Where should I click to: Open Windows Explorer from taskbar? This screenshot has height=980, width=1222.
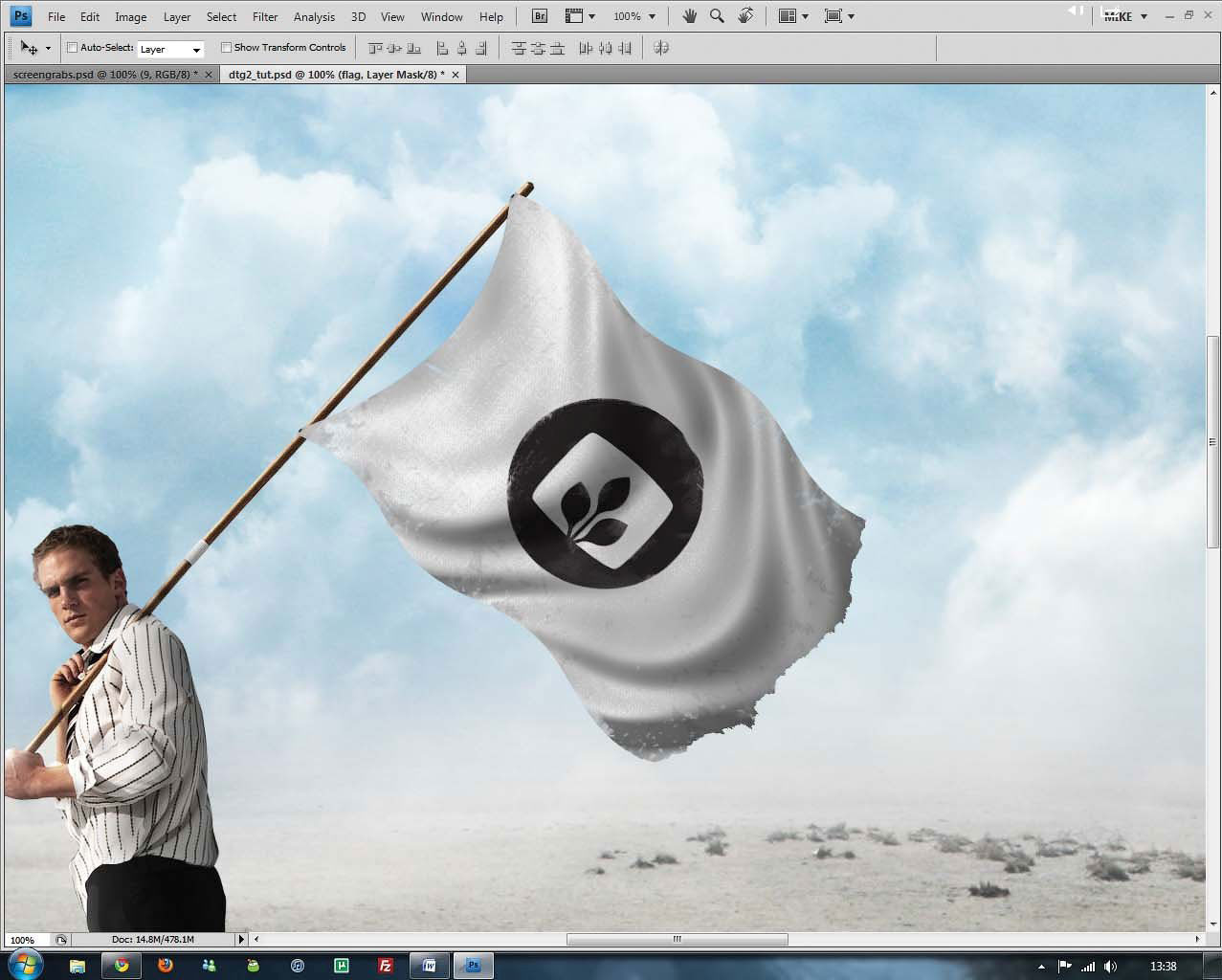78,966
